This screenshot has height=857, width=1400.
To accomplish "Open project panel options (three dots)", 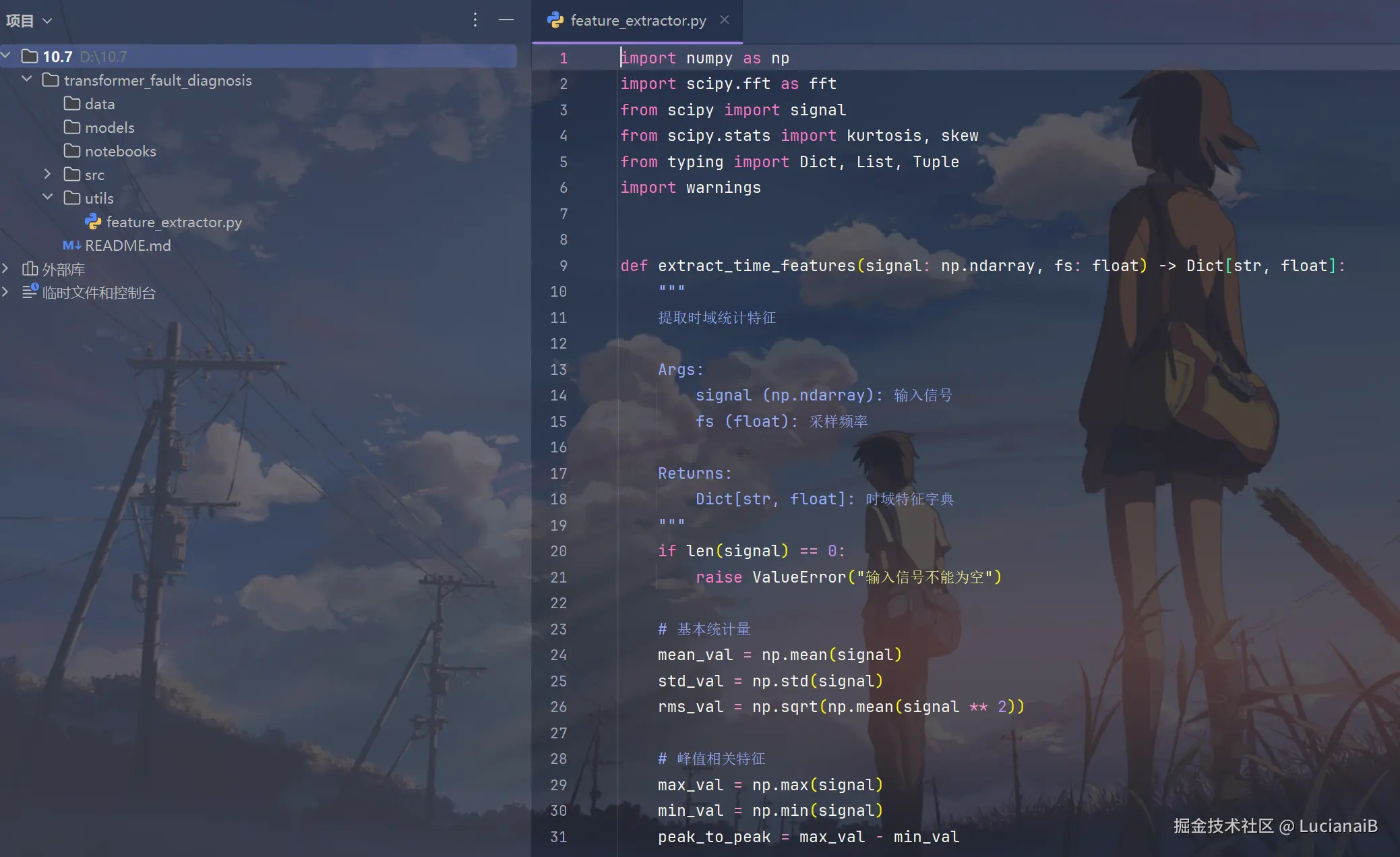I will [475, 20].
